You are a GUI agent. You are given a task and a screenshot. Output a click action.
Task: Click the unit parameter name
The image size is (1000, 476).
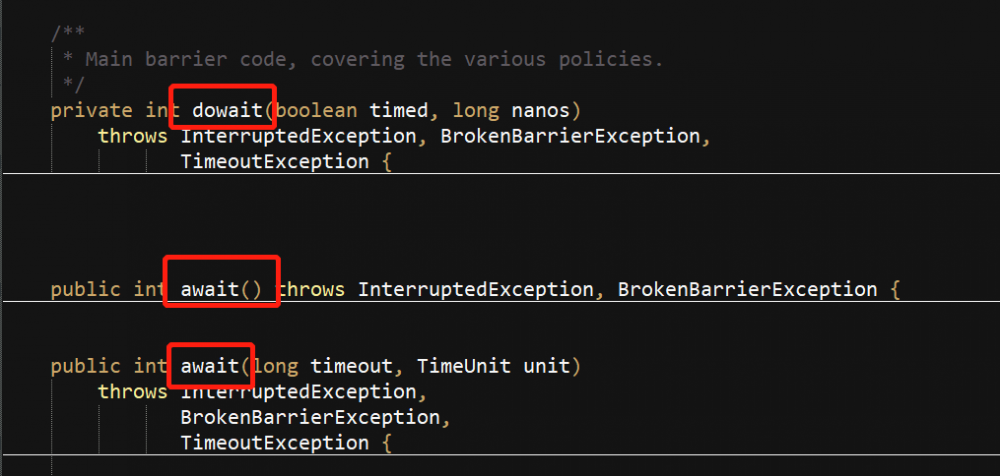pyautogui.click(x=546, y=366)
